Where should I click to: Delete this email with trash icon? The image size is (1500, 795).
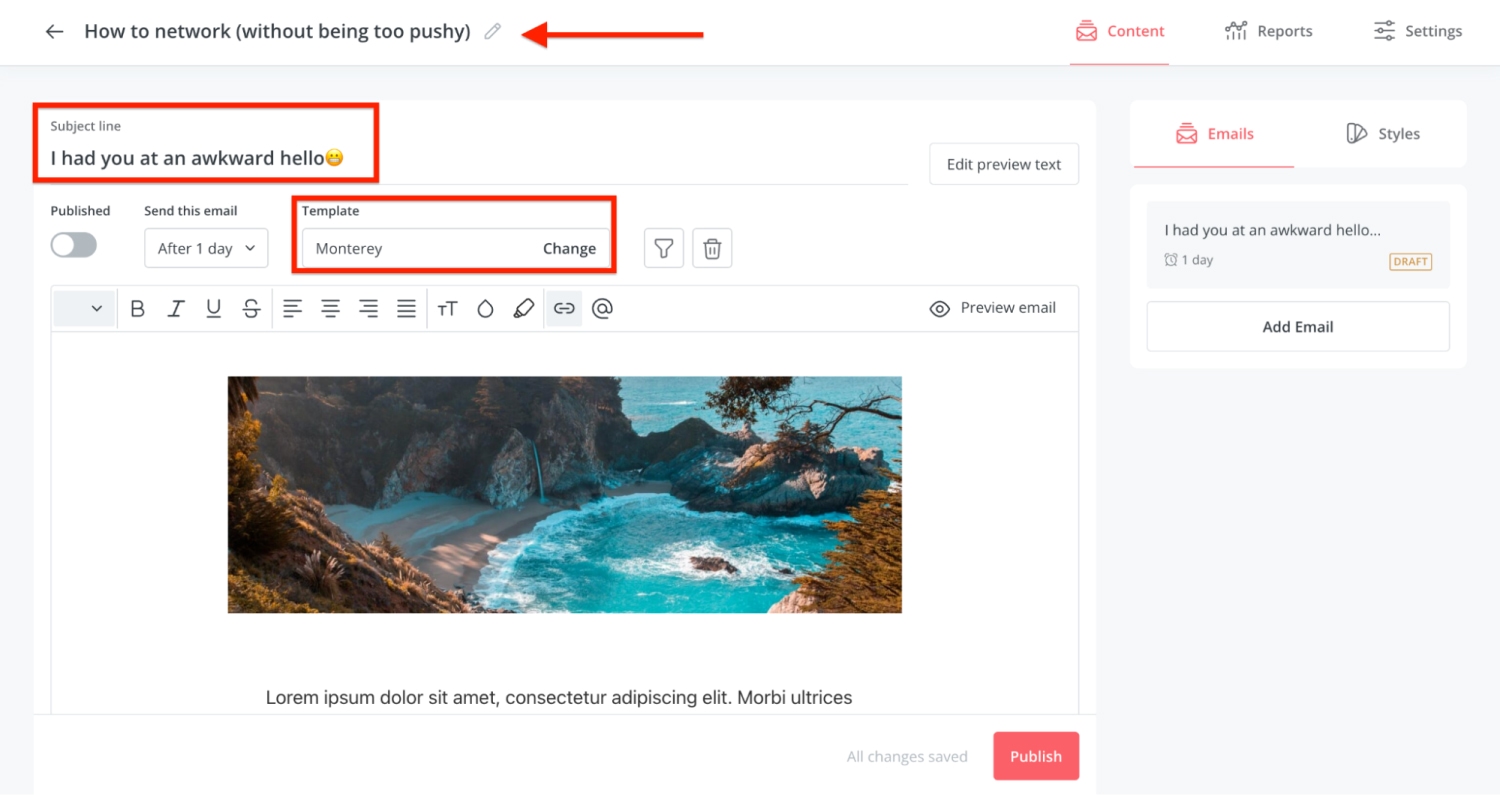712,248
